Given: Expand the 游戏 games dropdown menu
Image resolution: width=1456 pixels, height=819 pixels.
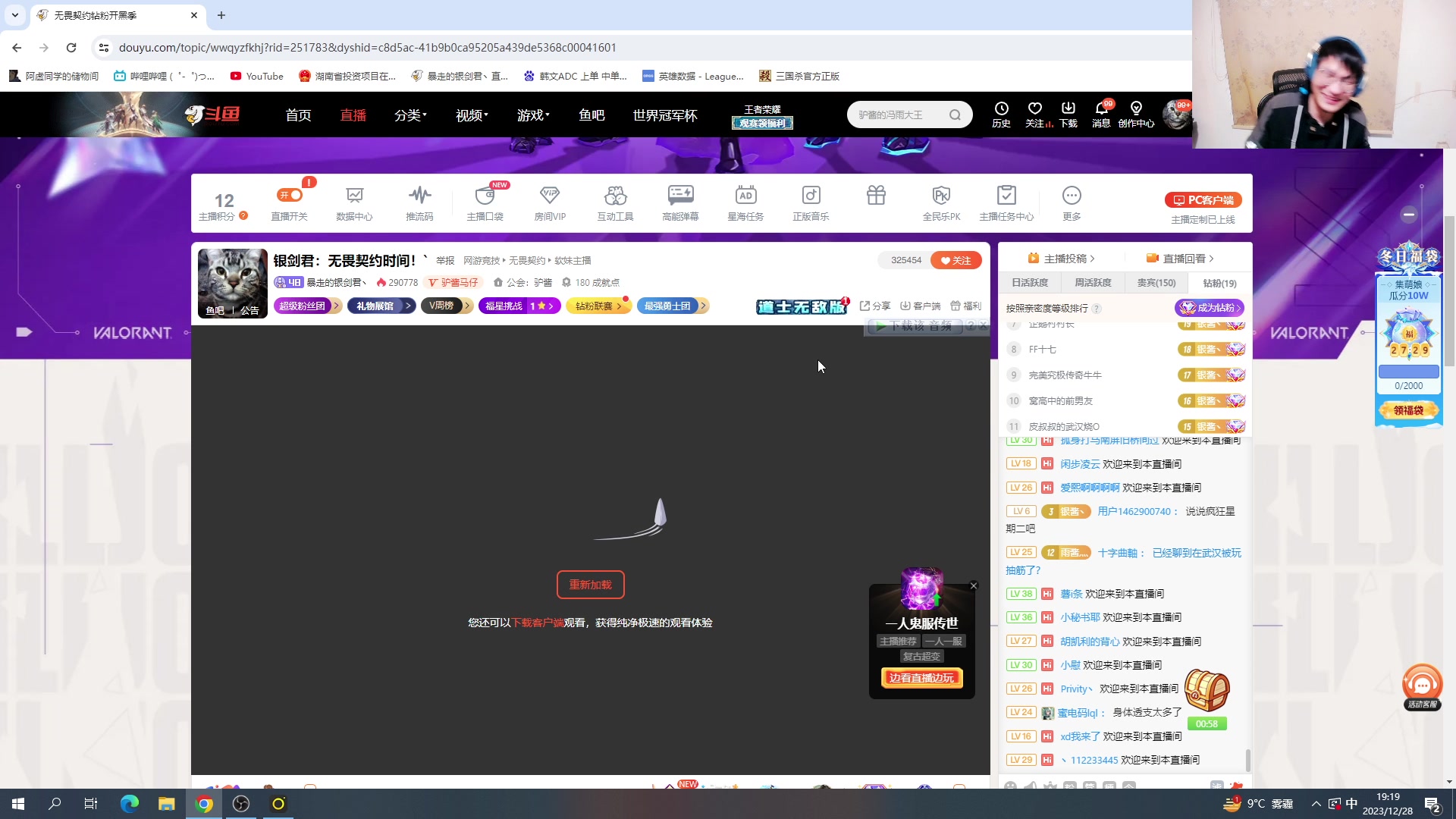Looking at the screenshot, I should [x=533, y=115].
